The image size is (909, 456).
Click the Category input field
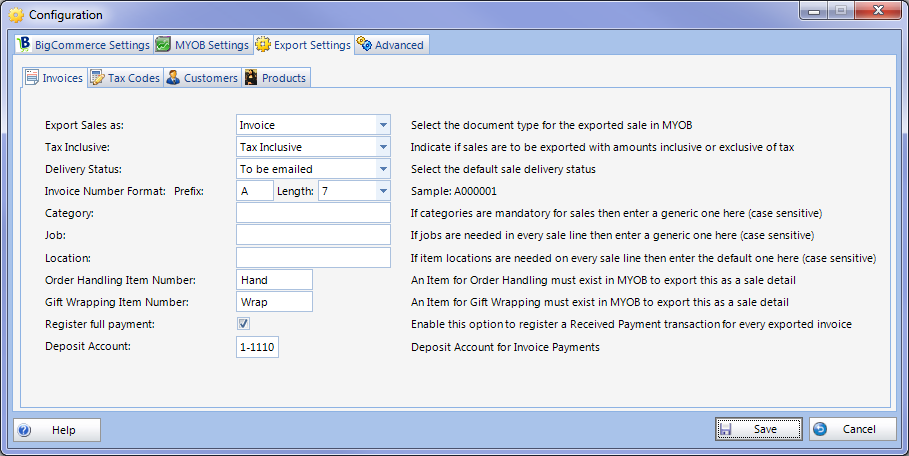tap(313, 213)
